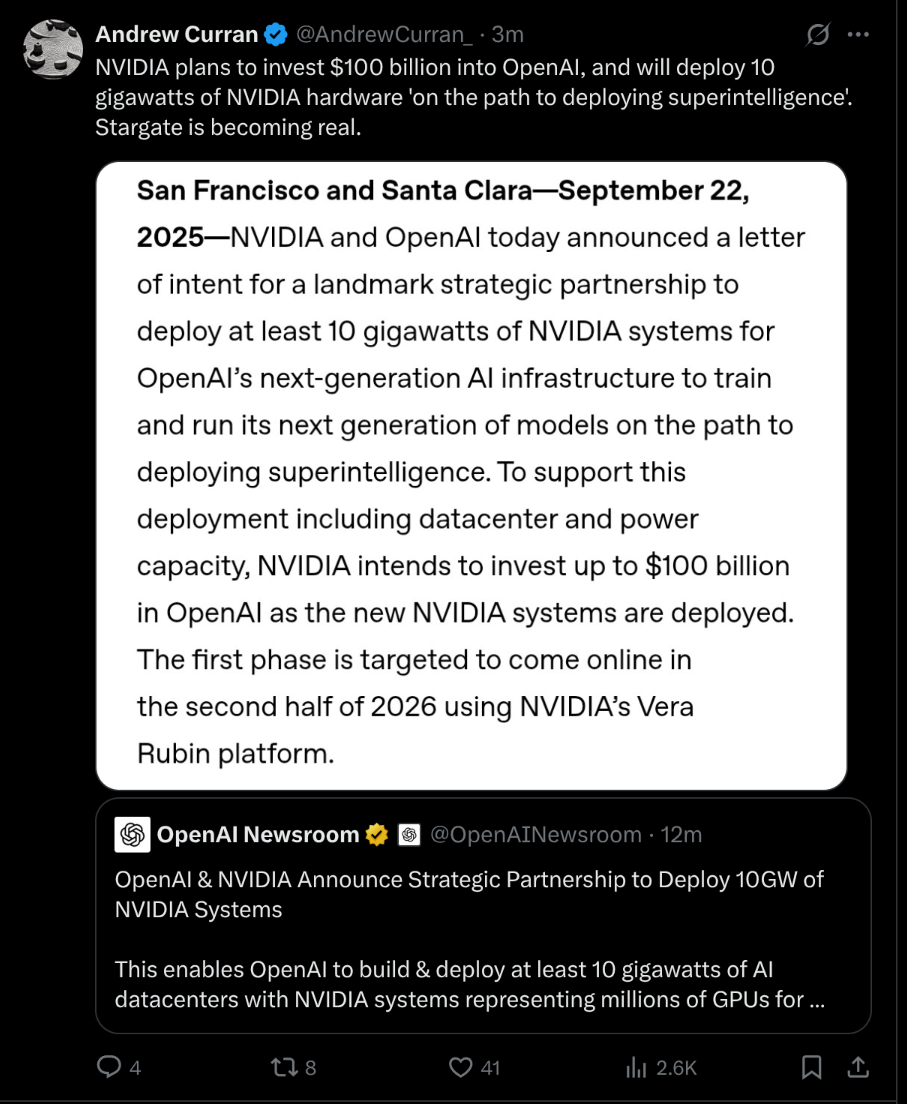Reply to the post via the comment icon
The width and height of the screenshot is (907, 1104).
[109, 1067]
